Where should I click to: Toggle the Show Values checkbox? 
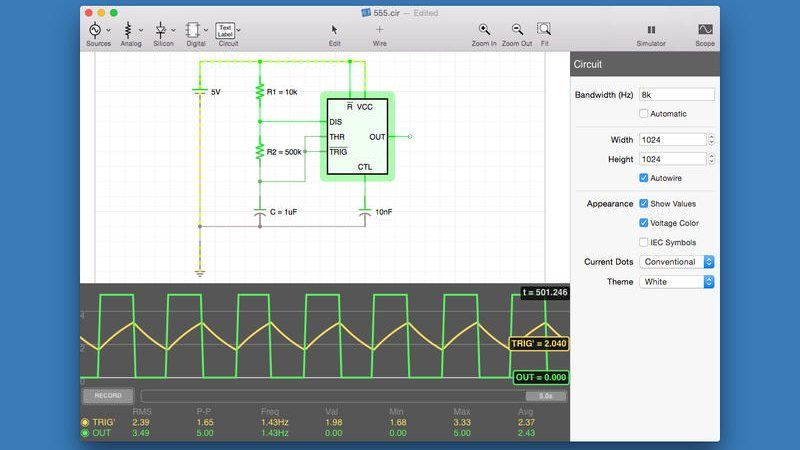[644, 203]
